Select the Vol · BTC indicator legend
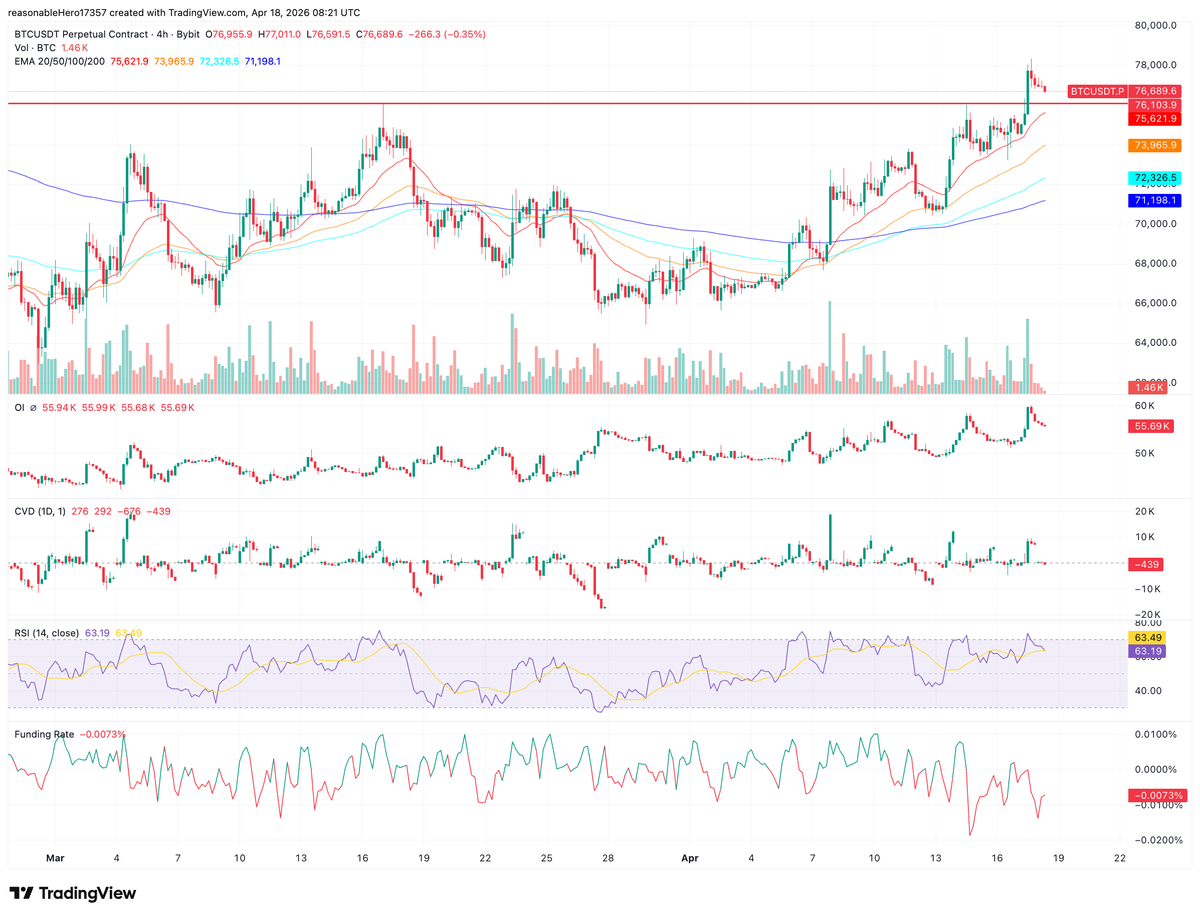The height and width of the screenshot is (917, 1200). pyautogui.click(x=35, y=47)
